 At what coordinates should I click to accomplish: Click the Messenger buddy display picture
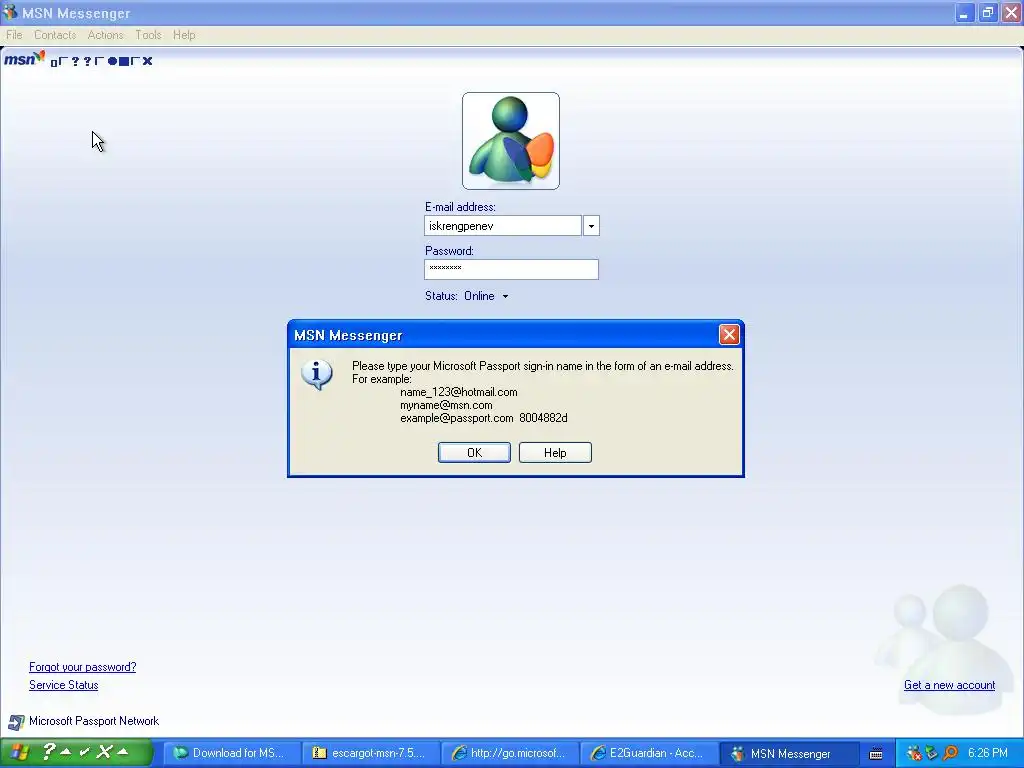511,141
